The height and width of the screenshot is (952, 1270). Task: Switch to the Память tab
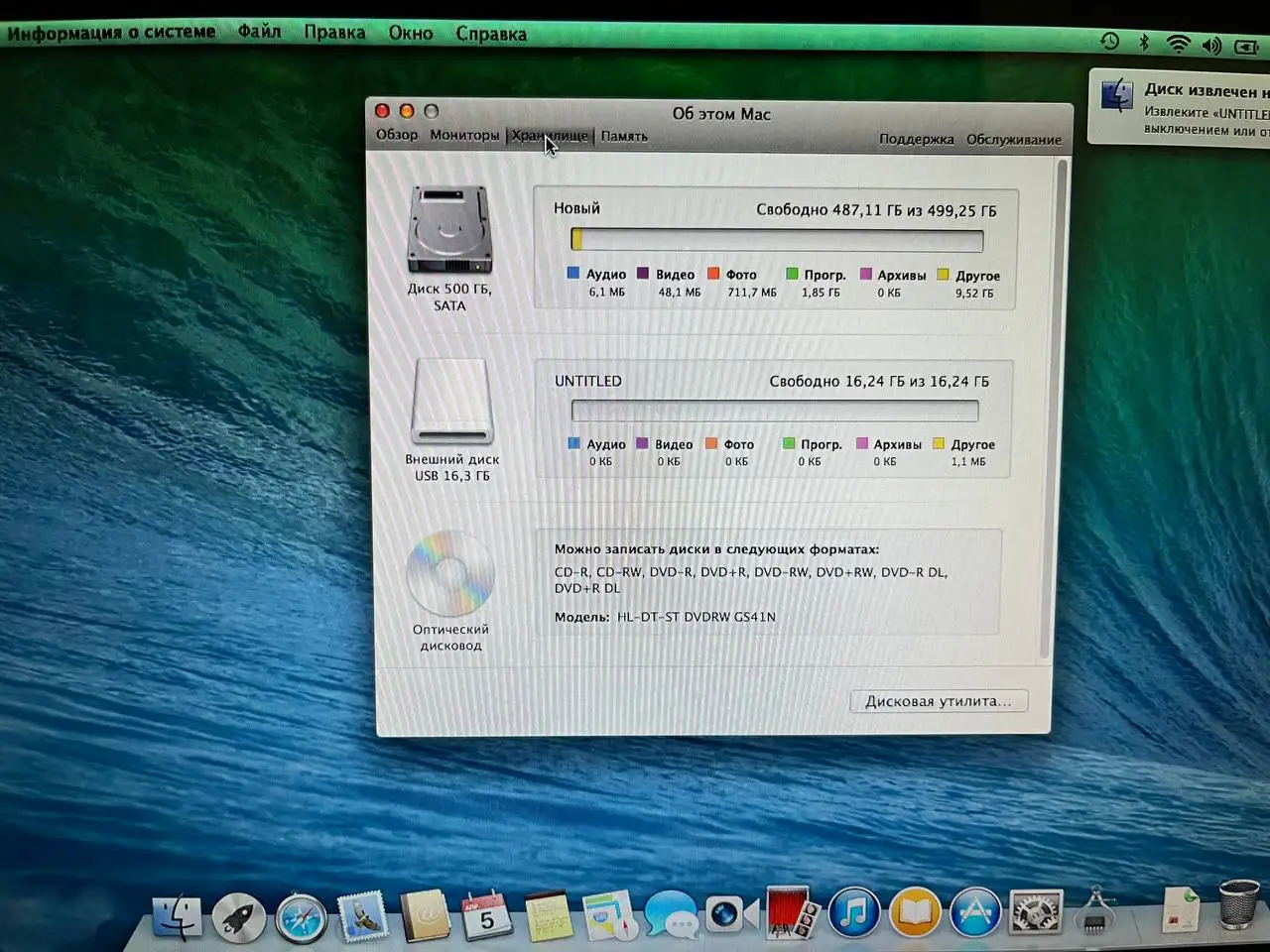(624, 137)
